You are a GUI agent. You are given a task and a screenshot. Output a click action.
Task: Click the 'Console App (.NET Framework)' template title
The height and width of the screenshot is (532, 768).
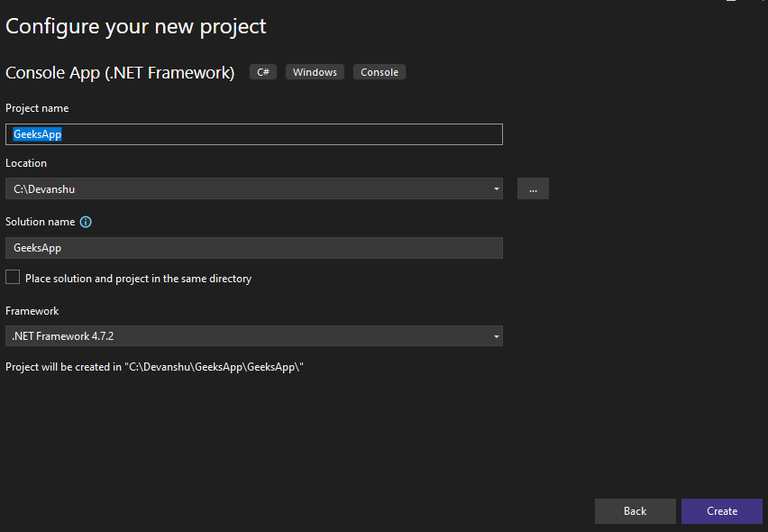coord(120,72)
